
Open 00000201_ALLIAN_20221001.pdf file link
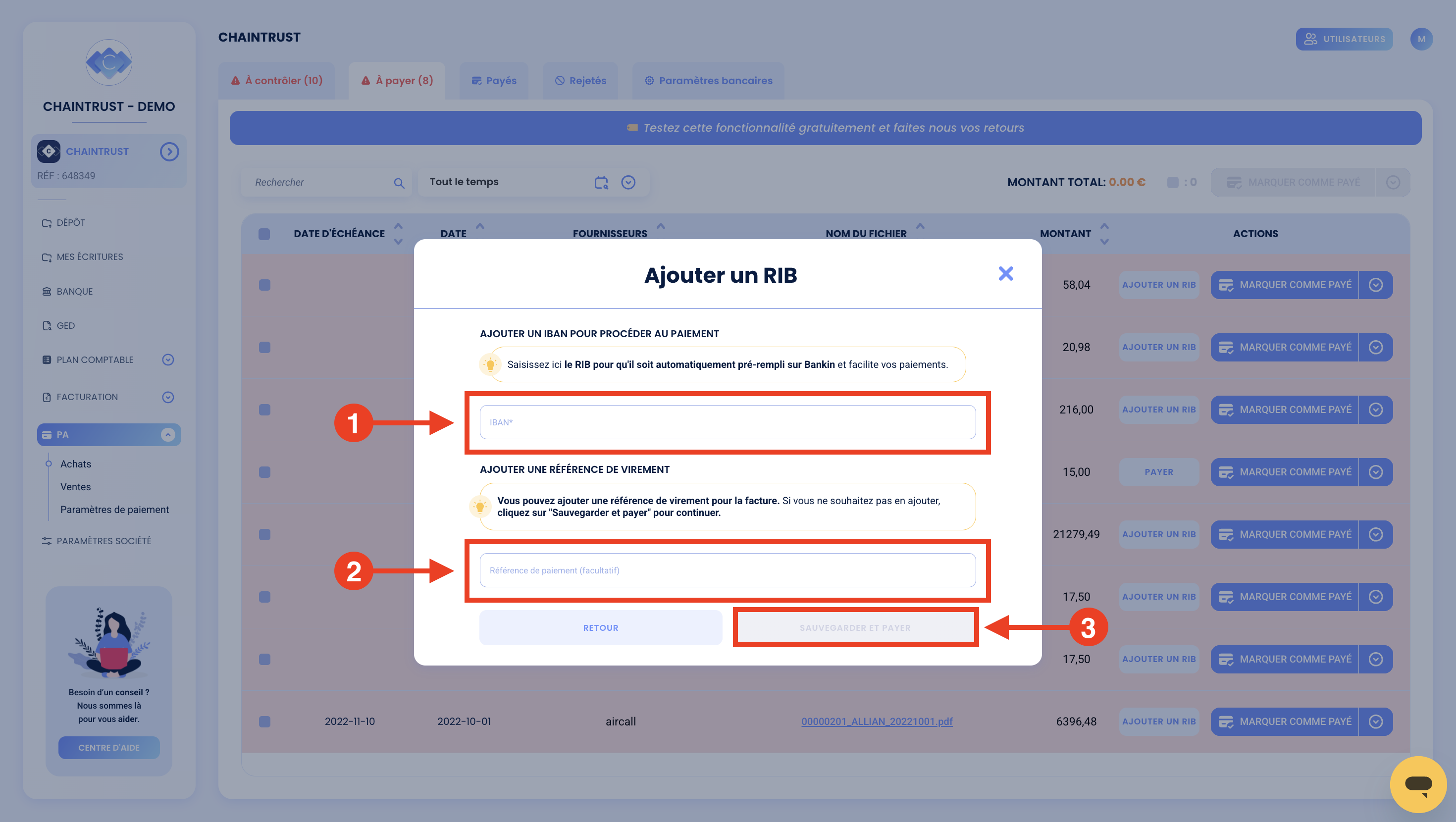click(877, 721)
